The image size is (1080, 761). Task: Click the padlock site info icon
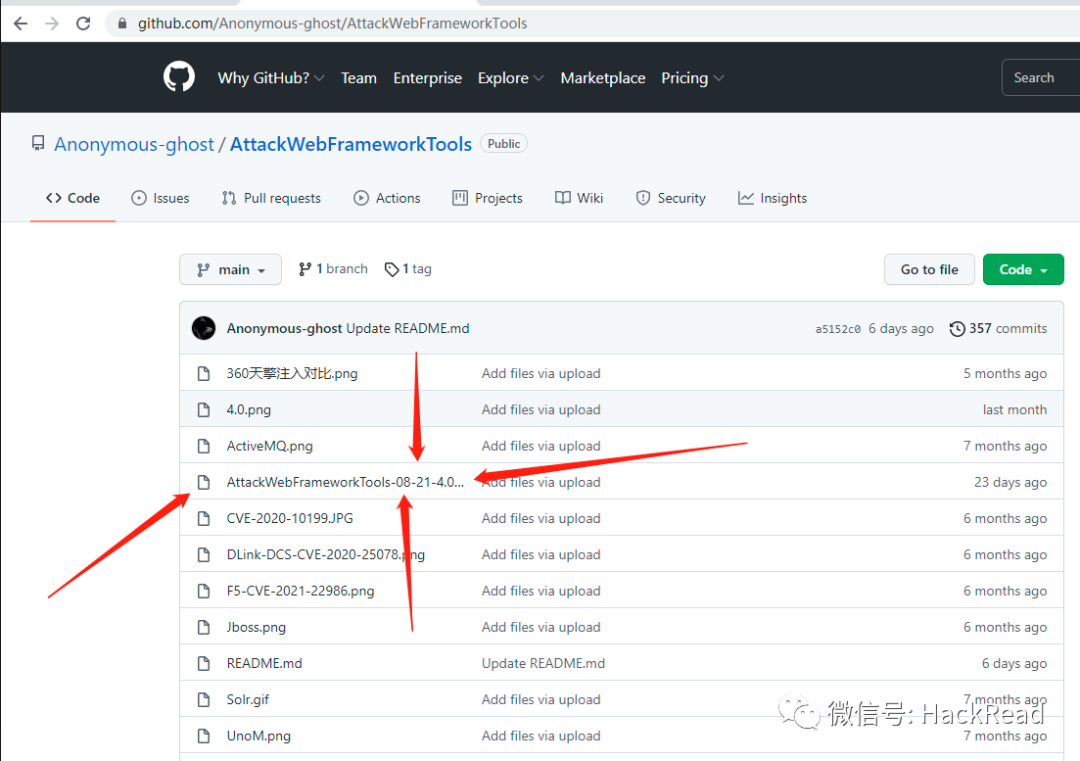pos(122,23)
